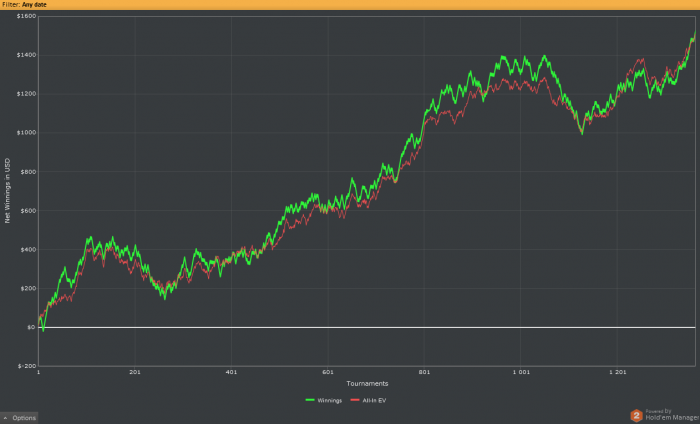Click the green Winnings legend swatch

[x=310, y=400]
